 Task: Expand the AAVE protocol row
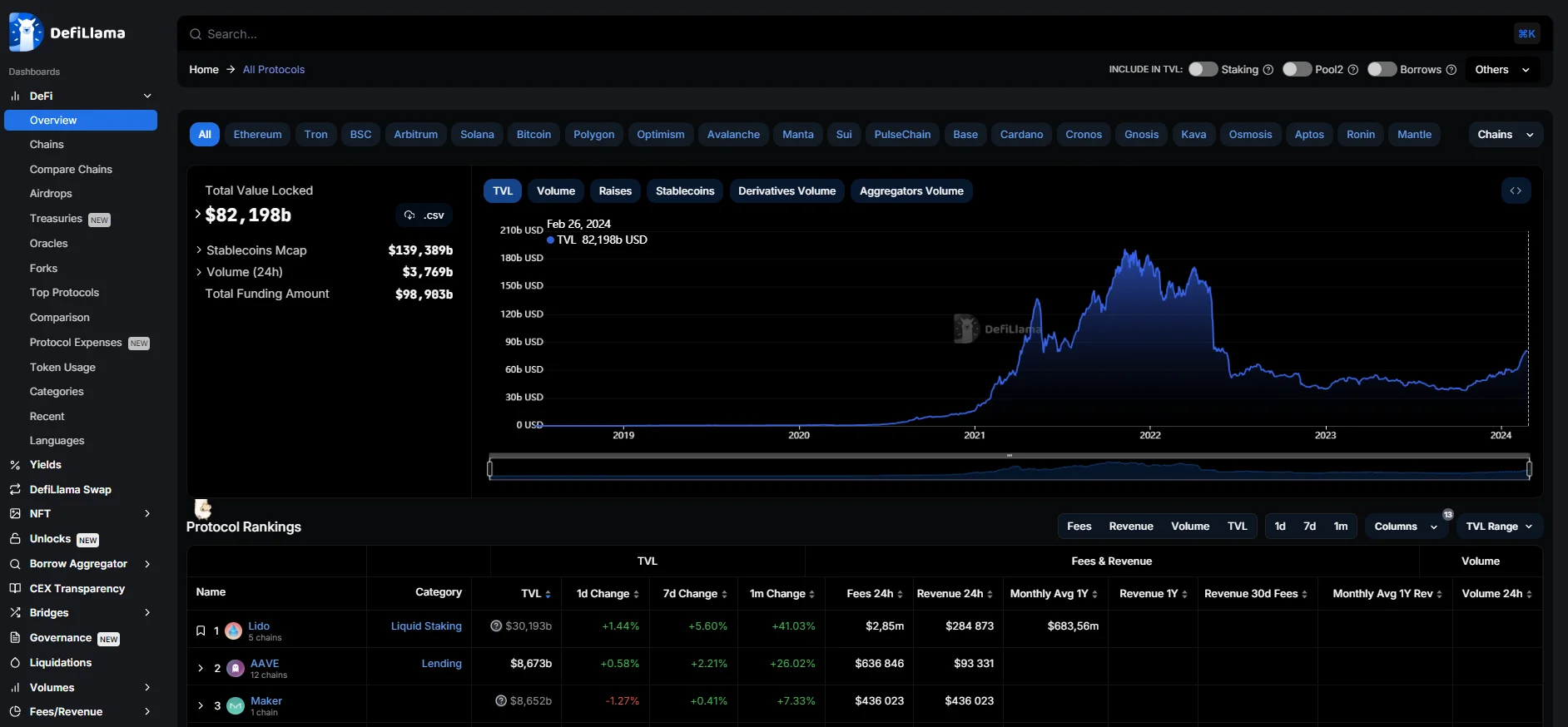click(201, 669)
